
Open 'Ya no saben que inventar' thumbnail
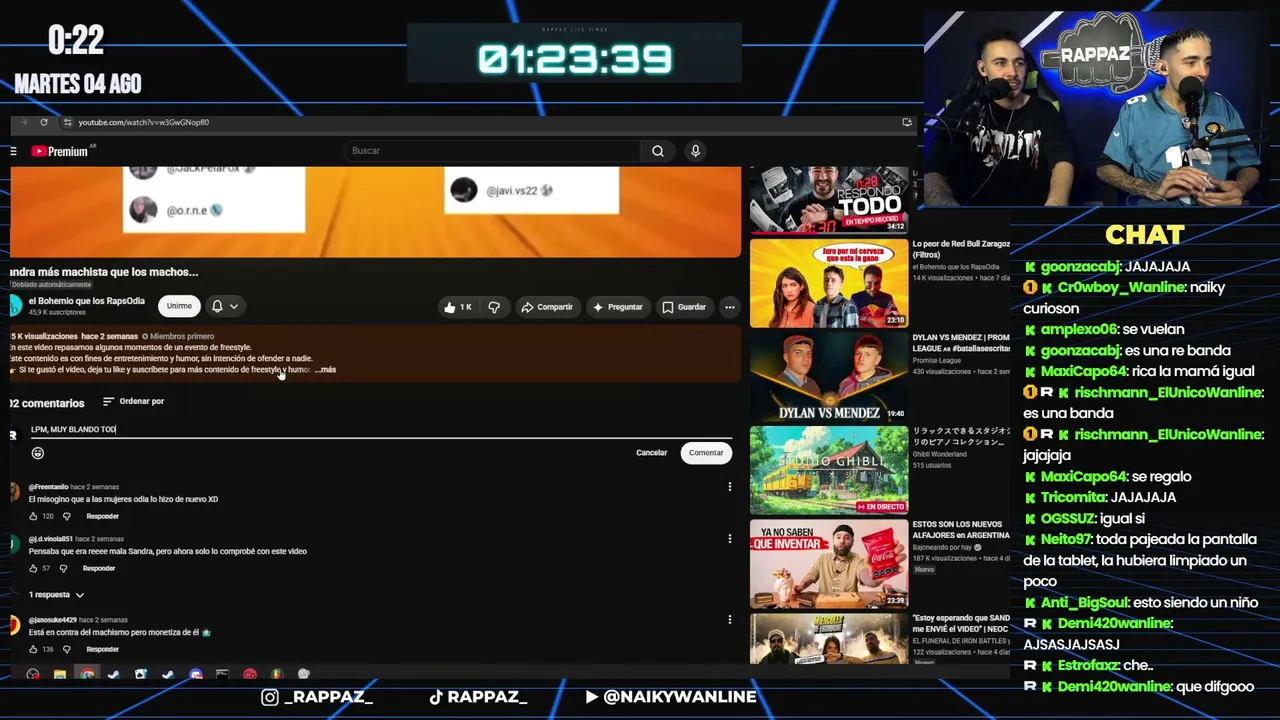tap(829, 563)
